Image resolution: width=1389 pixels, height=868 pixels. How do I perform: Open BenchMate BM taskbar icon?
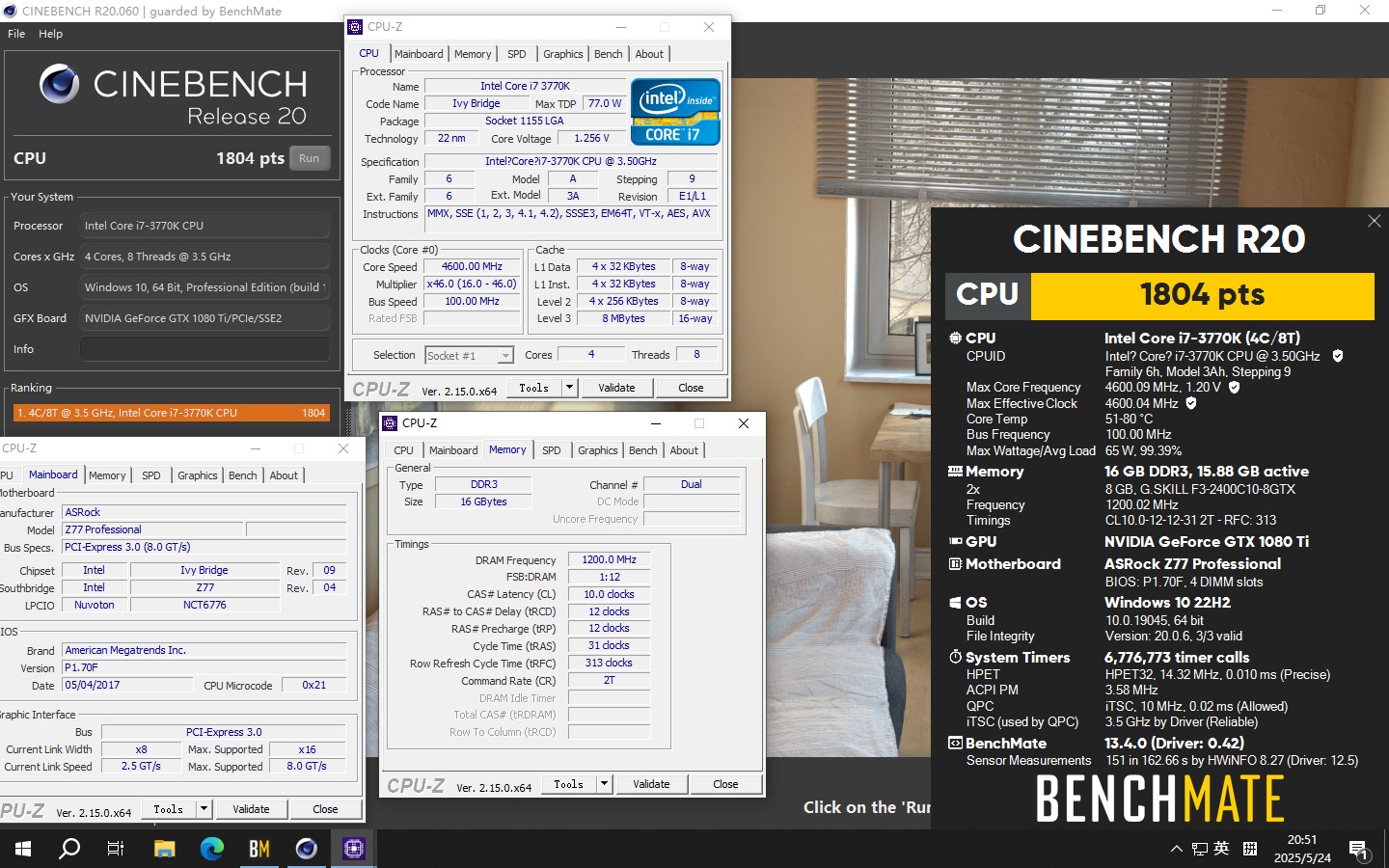(x=259, y=849)
